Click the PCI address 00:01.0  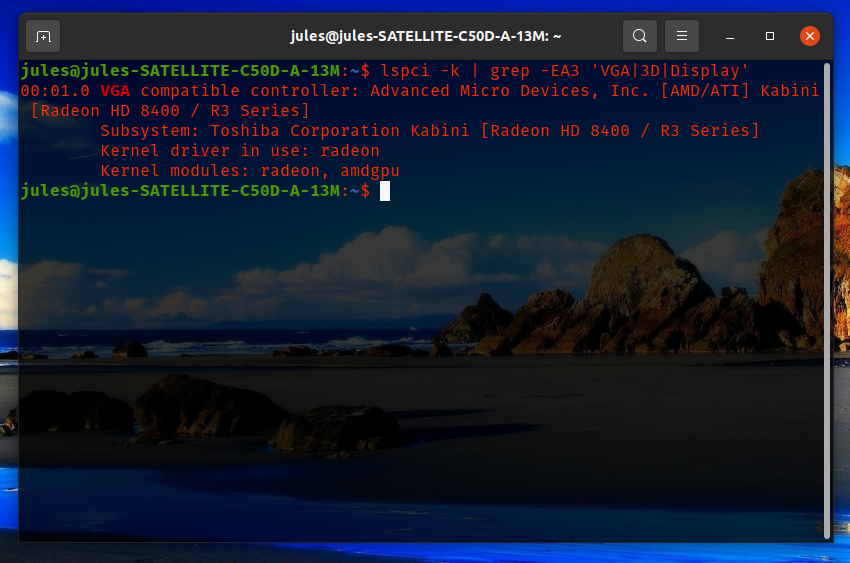coord(55,91)
